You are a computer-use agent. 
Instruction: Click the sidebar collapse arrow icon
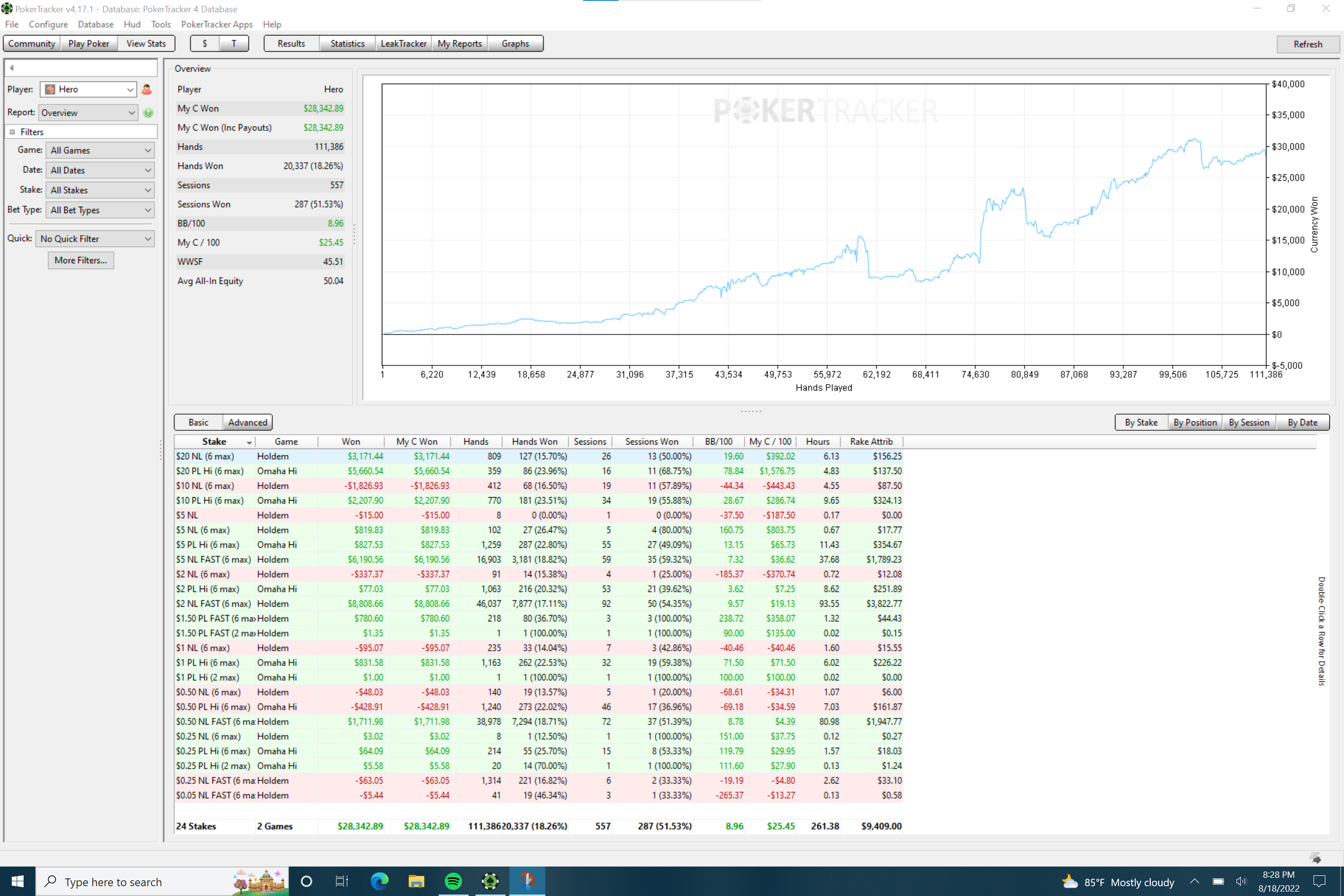[x=11, y=67]
